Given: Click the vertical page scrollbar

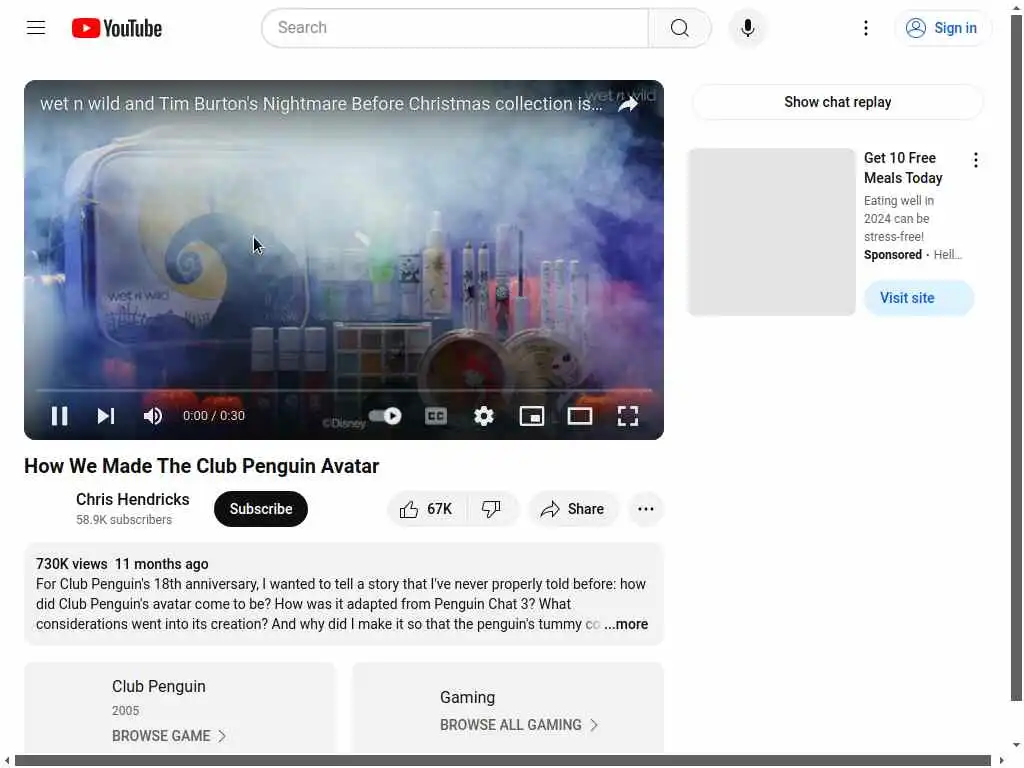Looking at the screenshot, I should coord(1016,358).
